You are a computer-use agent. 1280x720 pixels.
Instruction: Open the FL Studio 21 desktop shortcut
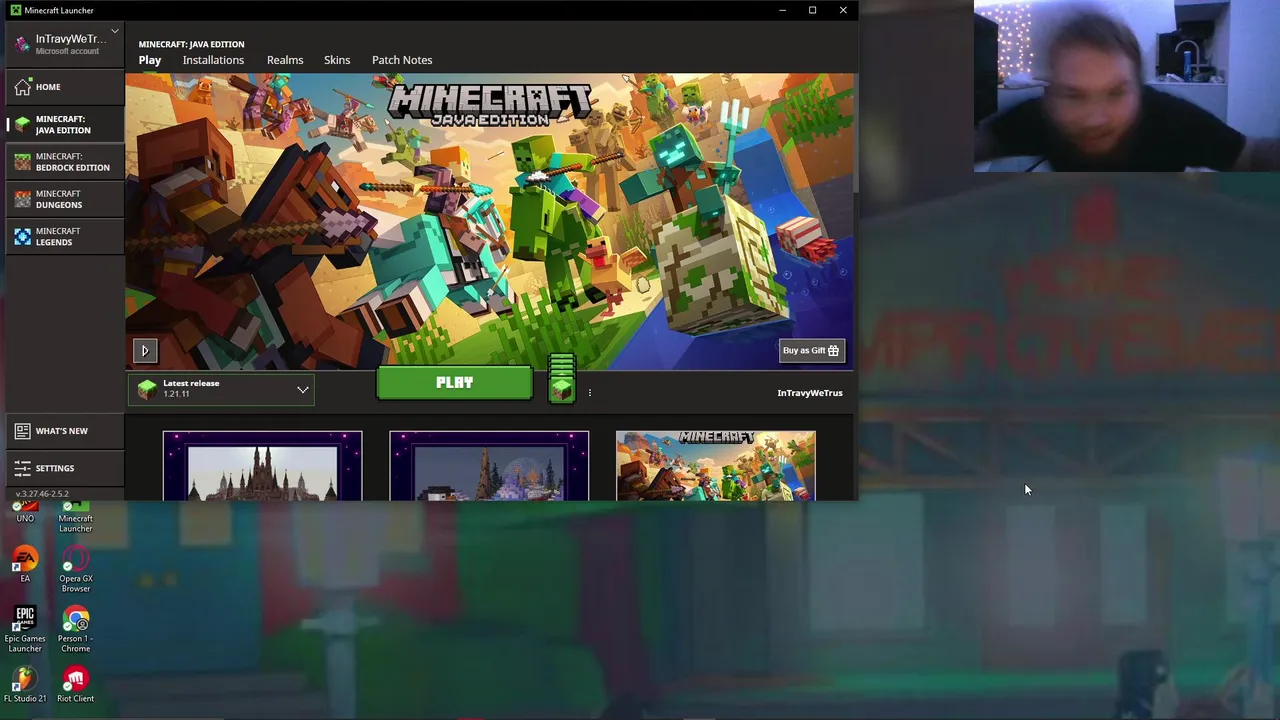[x=25, y=683]
